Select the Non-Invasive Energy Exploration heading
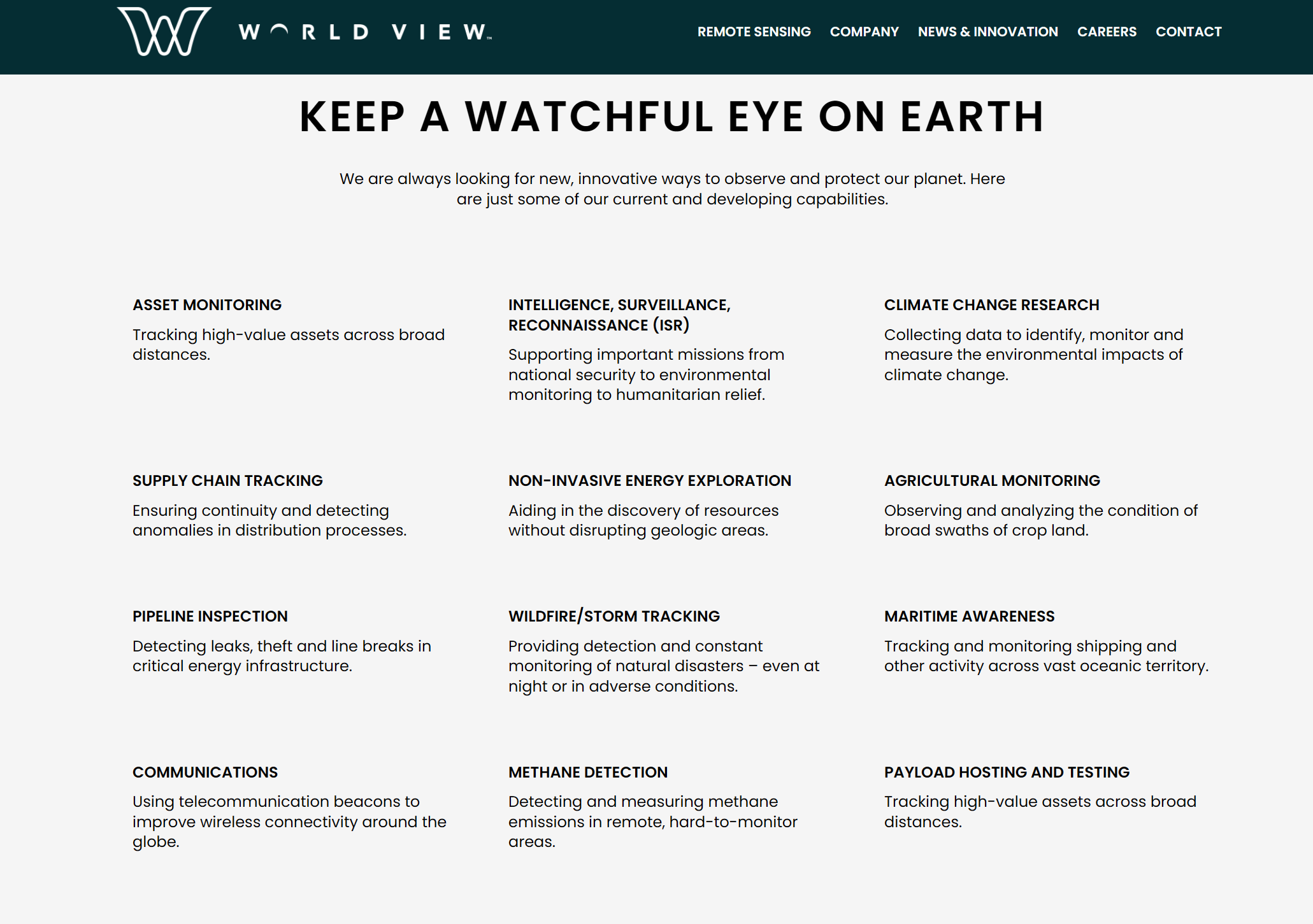This screenshot has width=1313, height=924. (x=649, y=481)
